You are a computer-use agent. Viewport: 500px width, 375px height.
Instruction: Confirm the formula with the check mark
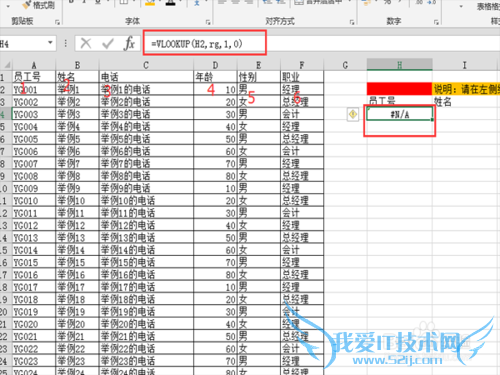point(108,44)
